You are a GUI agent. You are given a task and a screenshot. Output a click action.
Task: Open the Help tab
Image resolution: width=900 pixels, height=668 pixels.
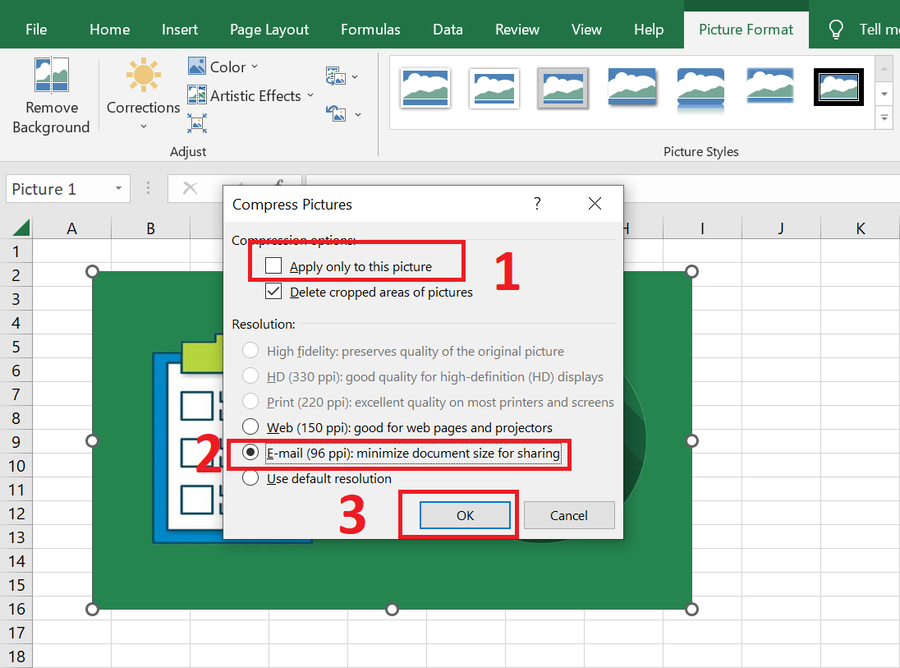point(649,29)
